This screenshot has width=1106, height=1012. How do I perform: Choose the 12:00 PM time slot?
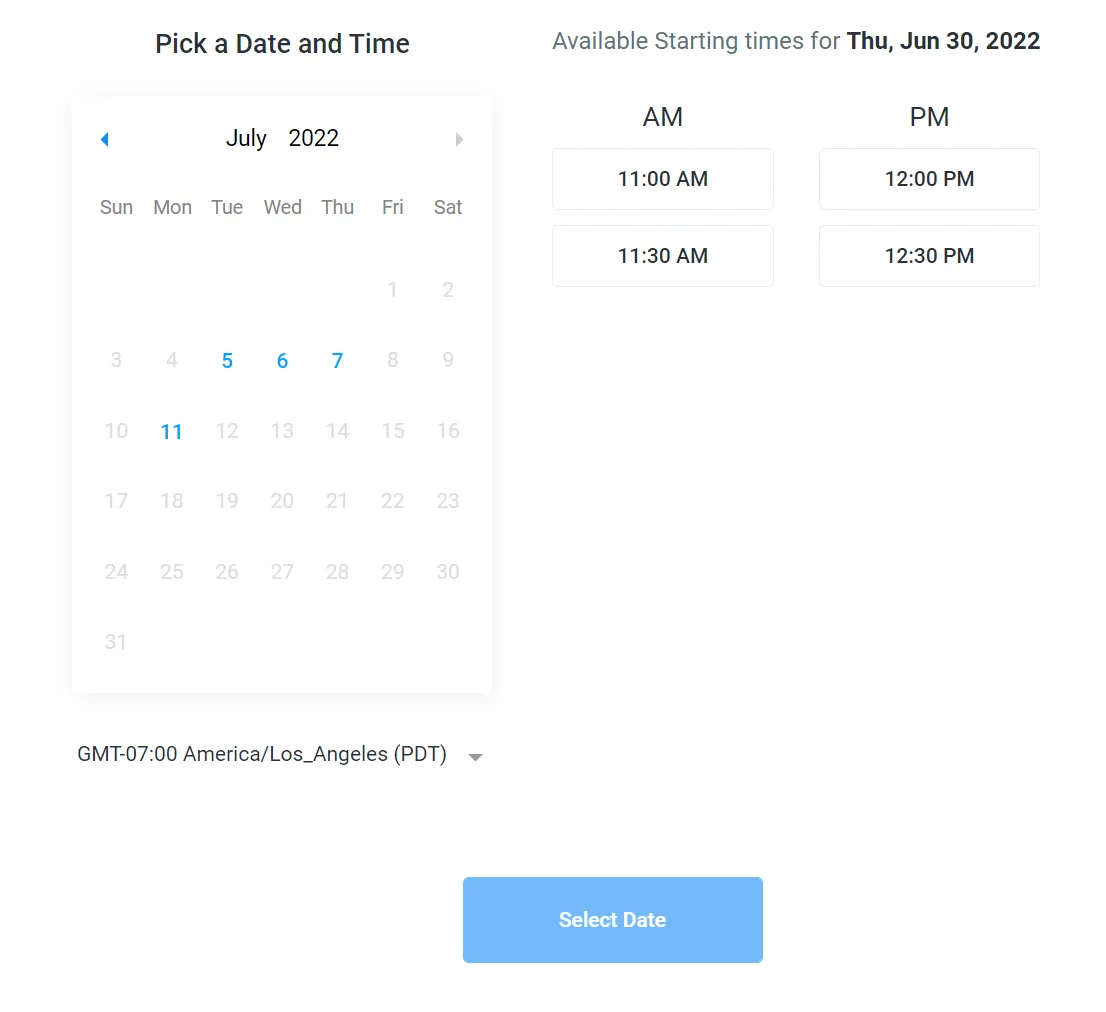pyautogui.click(x=929, y=179)
